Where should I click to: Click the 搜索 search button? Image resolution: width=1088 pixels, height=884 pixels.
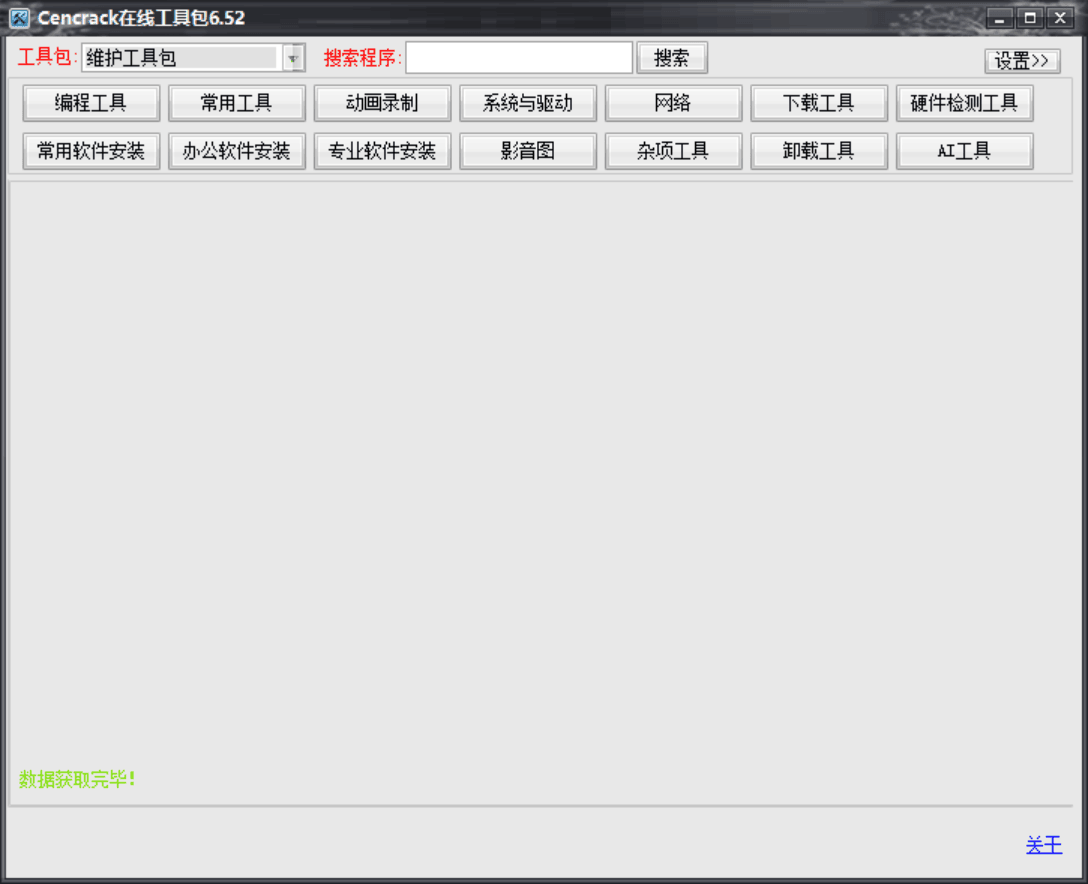[672, 57]
